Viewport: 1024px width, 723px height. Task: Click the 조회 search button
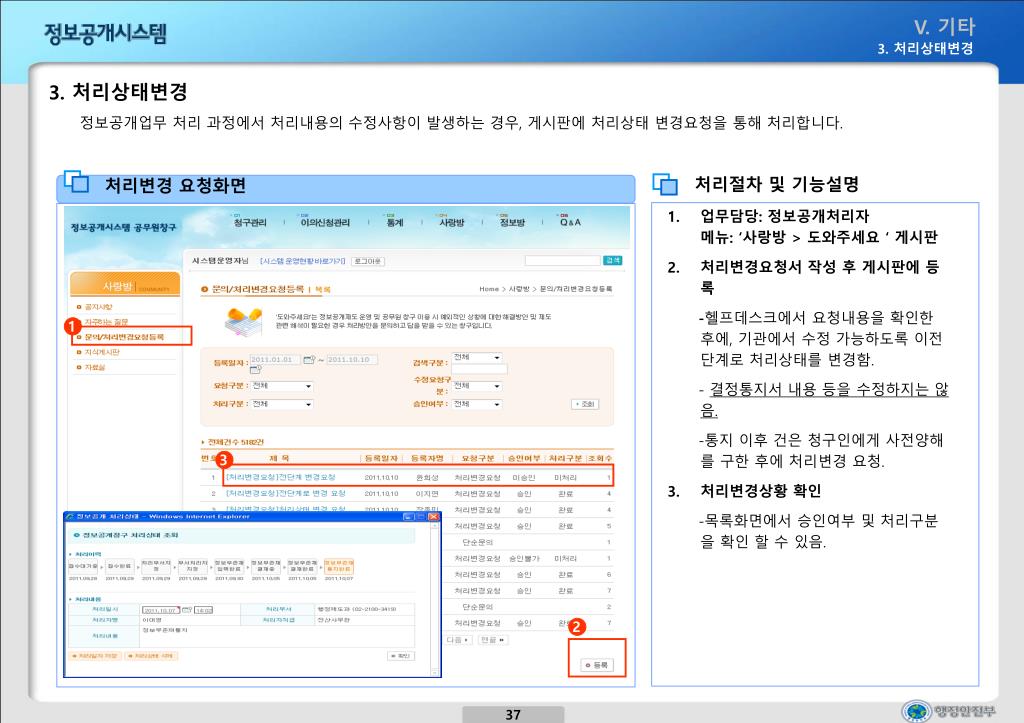[584, 404]
